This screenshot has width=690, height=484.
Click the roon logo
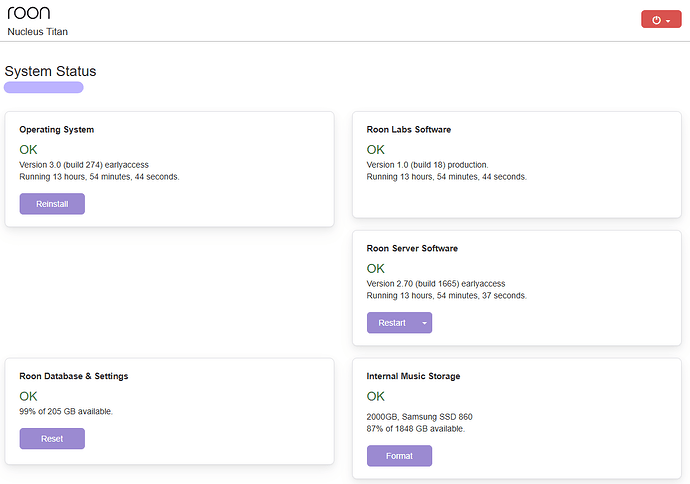29,13
